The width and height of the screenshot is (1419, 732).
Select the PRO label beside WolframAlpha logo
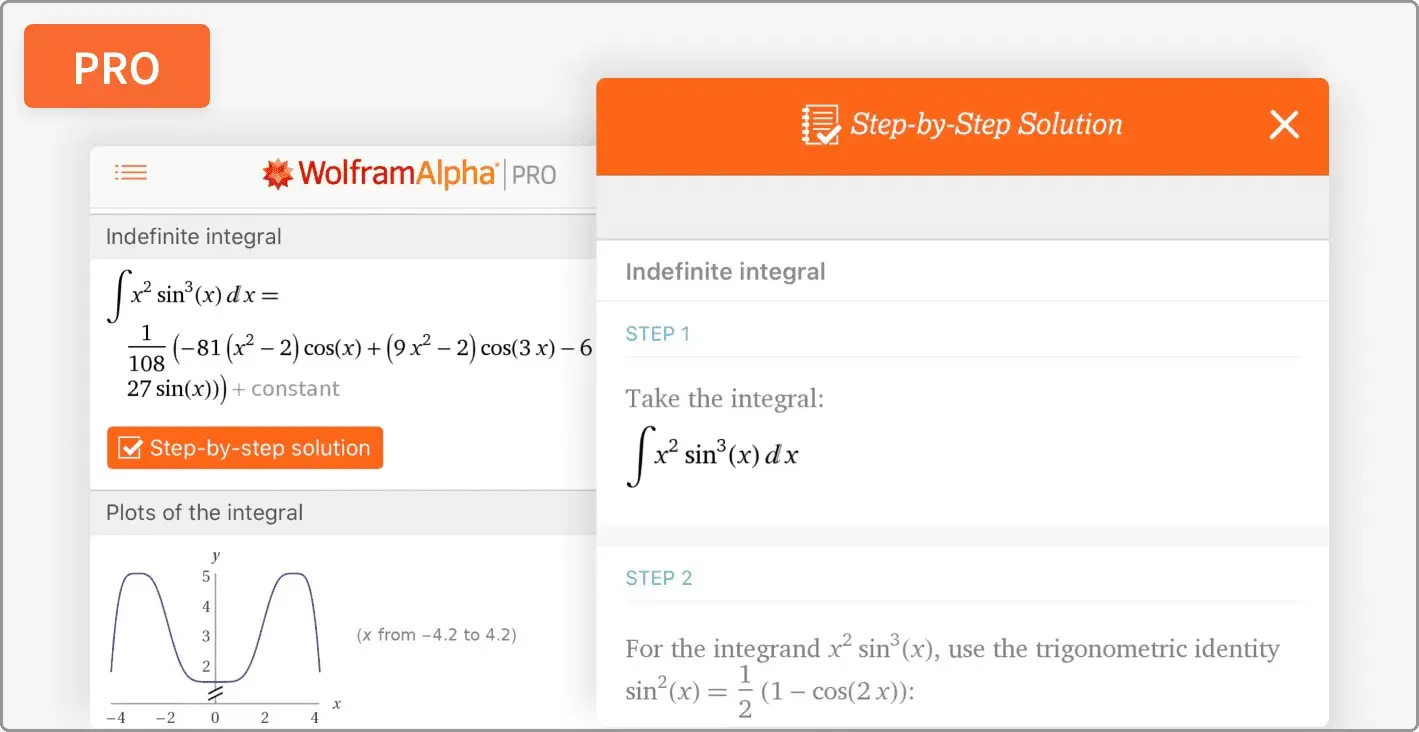tap(535, 174)
